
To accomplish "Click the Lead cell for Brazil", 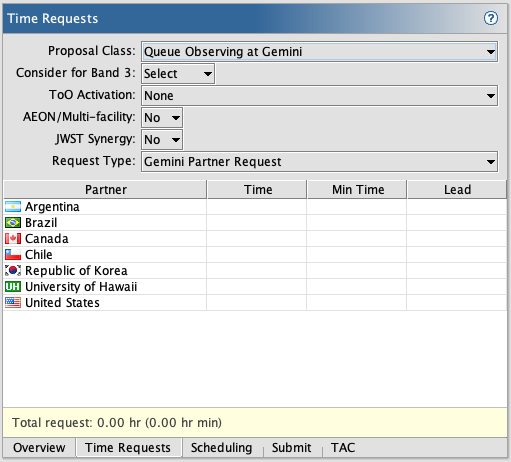I will pyautogui.click(x=457, y=223).
